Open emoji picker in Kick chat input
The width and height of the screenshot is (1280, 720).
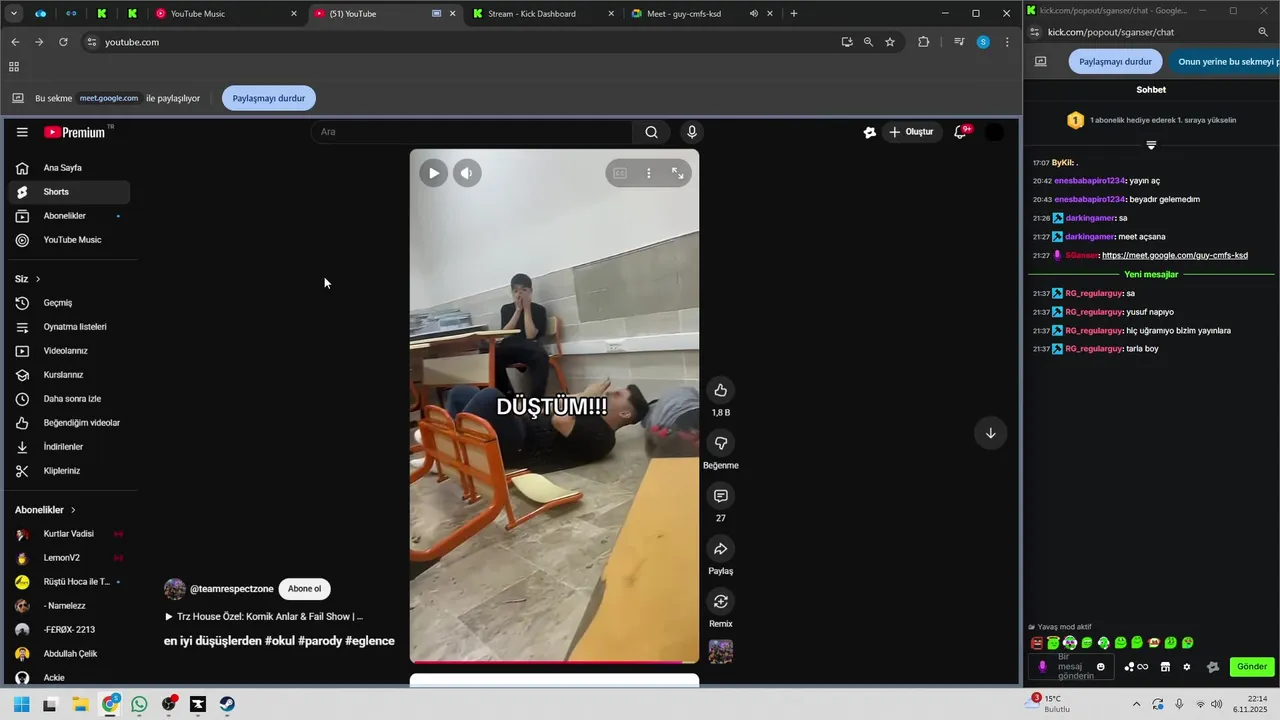pyautogui.click(x=1101, y=667)
